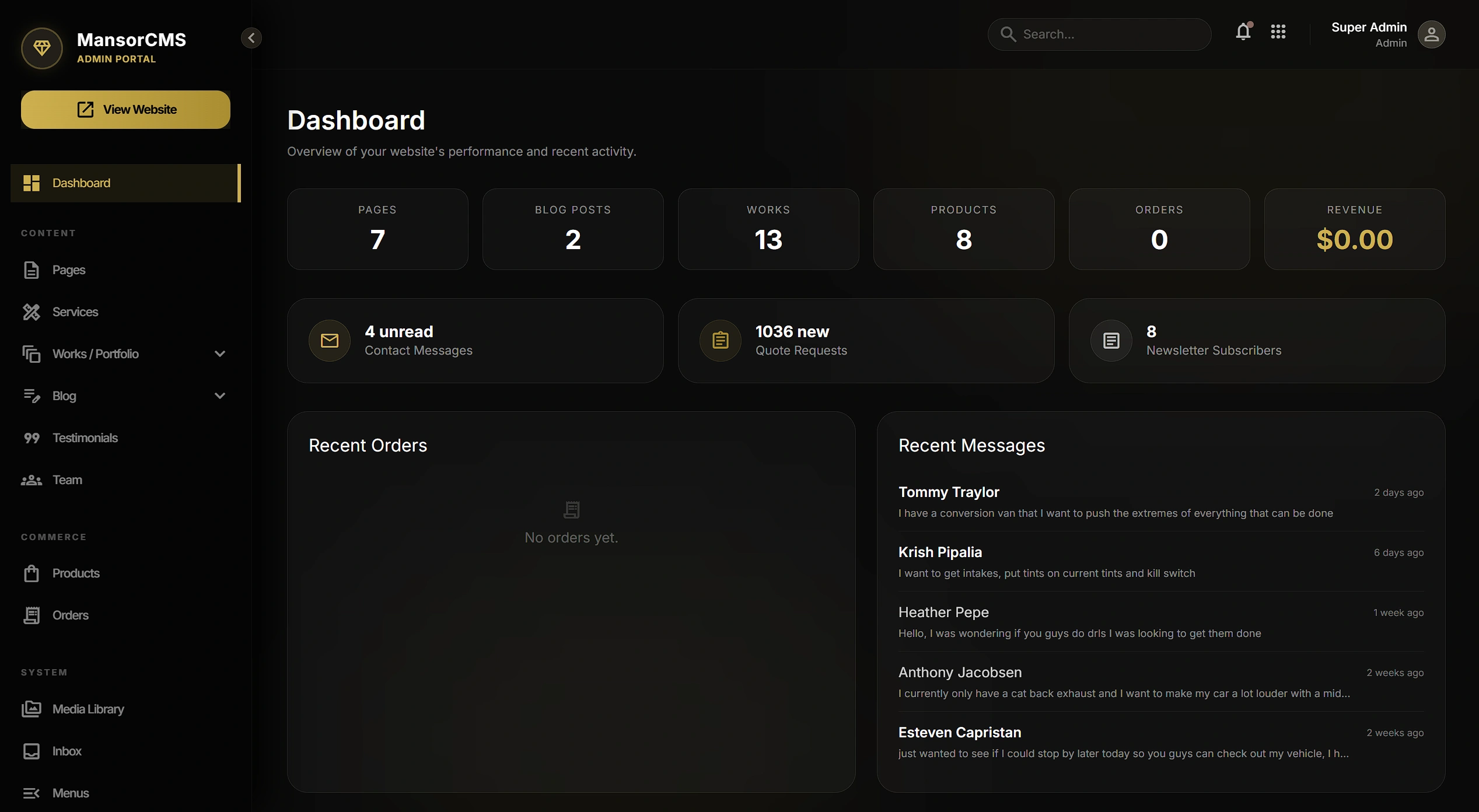Focus the Search input field
Image resolution: width=1479 pixels, height=812 pixels.
tap(1099, 34)
